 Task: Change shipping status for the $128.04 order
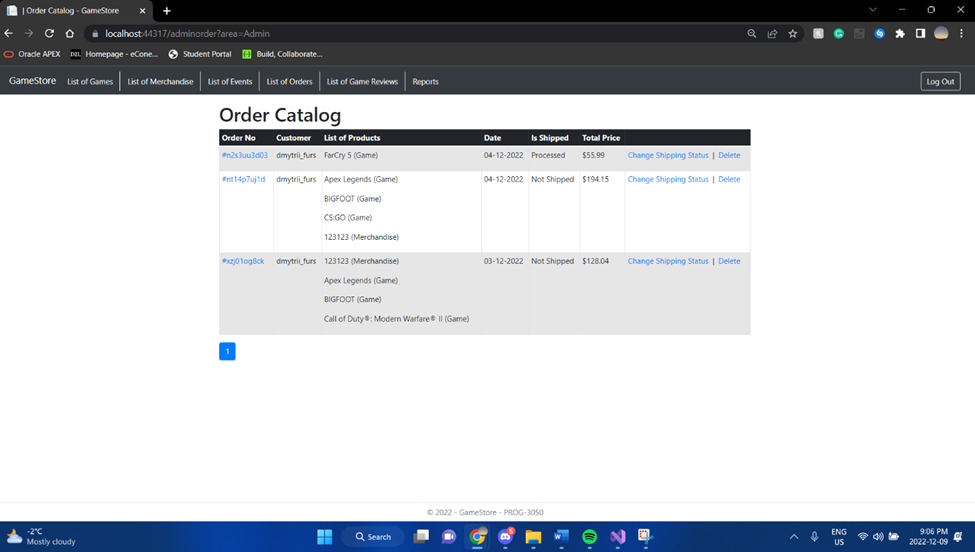pos(668,261)
